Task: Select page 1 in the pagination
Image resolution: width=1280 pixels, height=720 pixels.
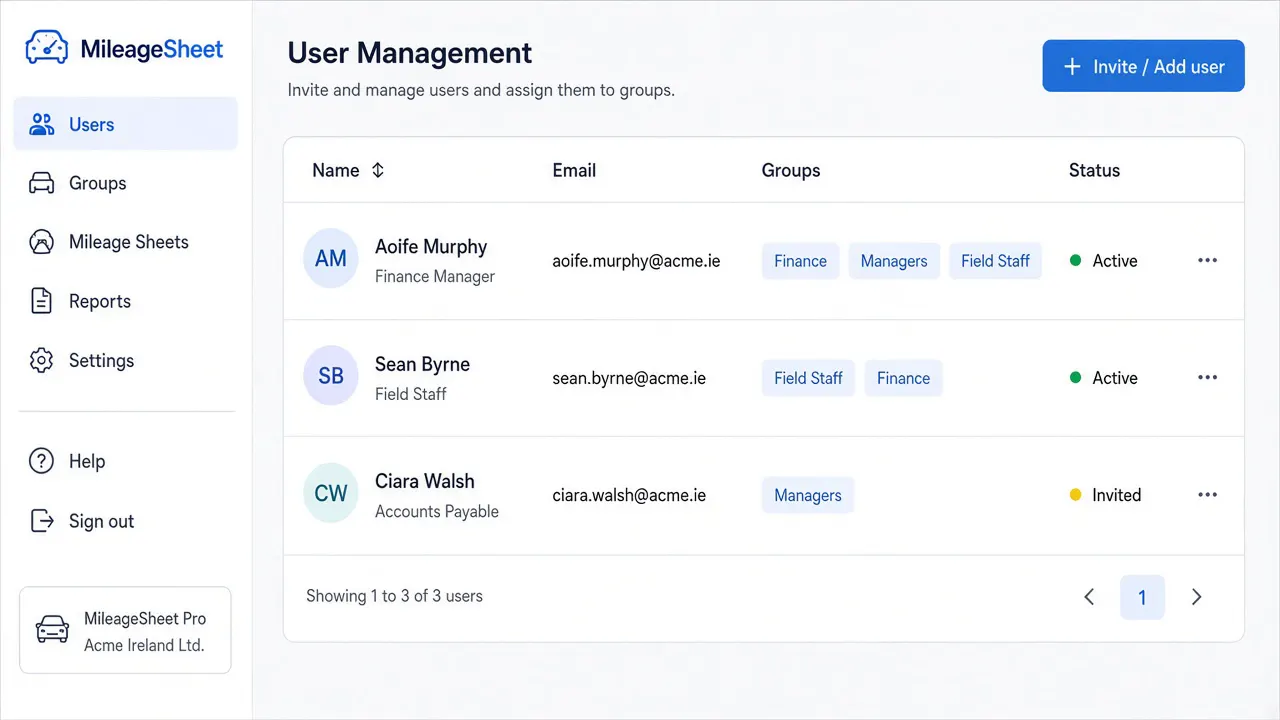Action: coord(1142,597)
